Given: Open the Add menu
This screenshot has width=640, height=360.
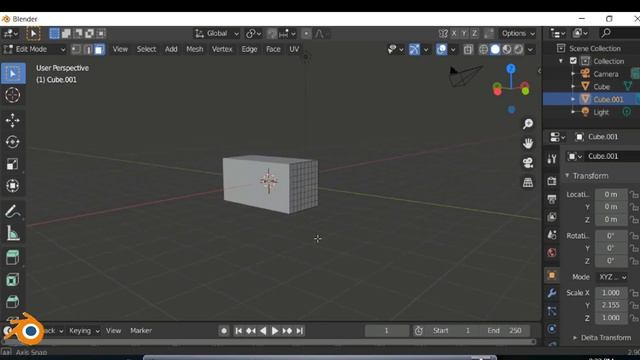Looking at the screenshot, I should pyautogui.click(x=171, y=49).
